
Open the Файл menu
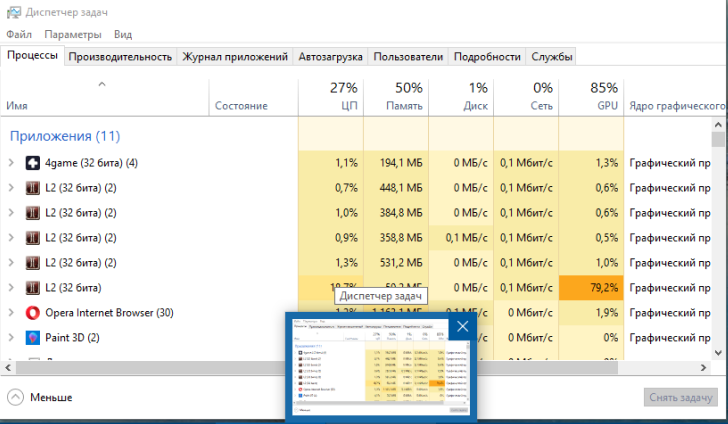[18, 35]
